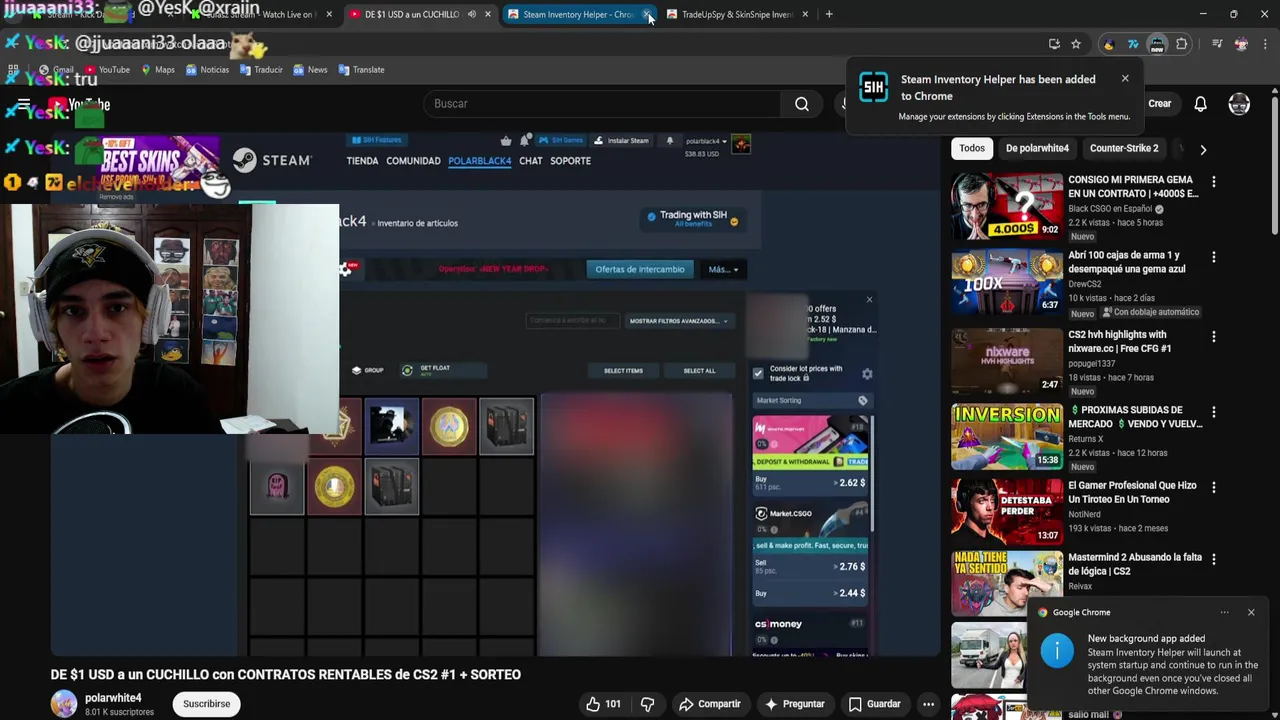Click the Crear button on YouTube

pos(1160,104)
